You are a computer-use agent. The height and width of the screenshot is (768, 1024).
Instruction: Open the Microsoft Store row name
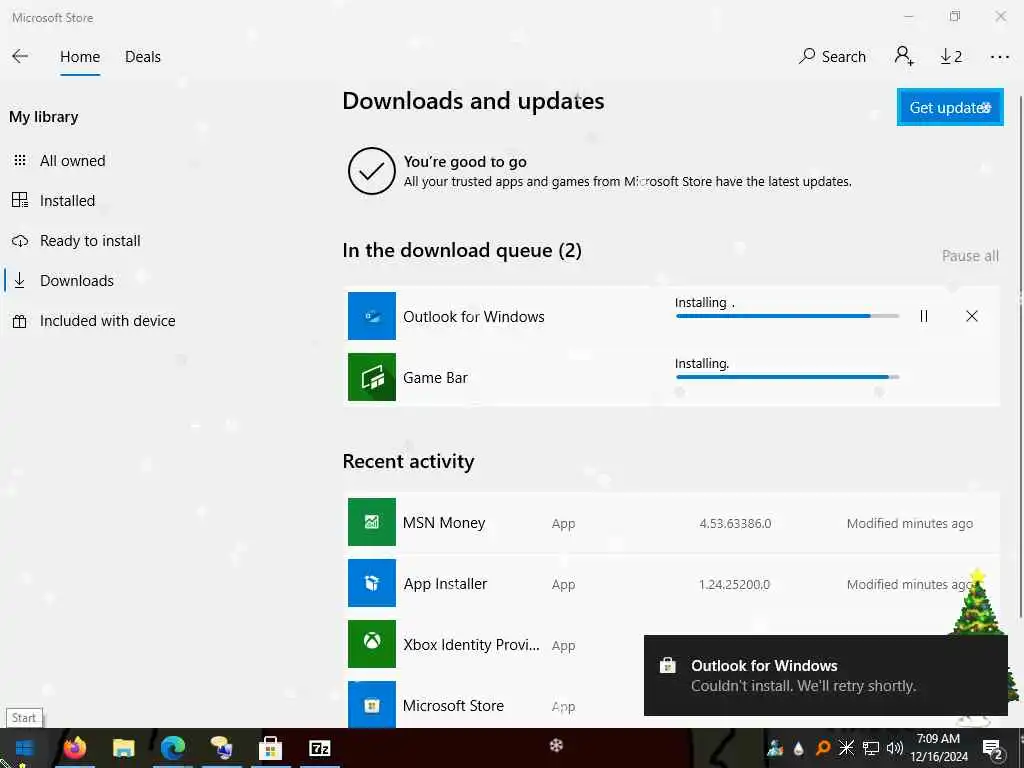pyautogui.click(x=453, y=705)
